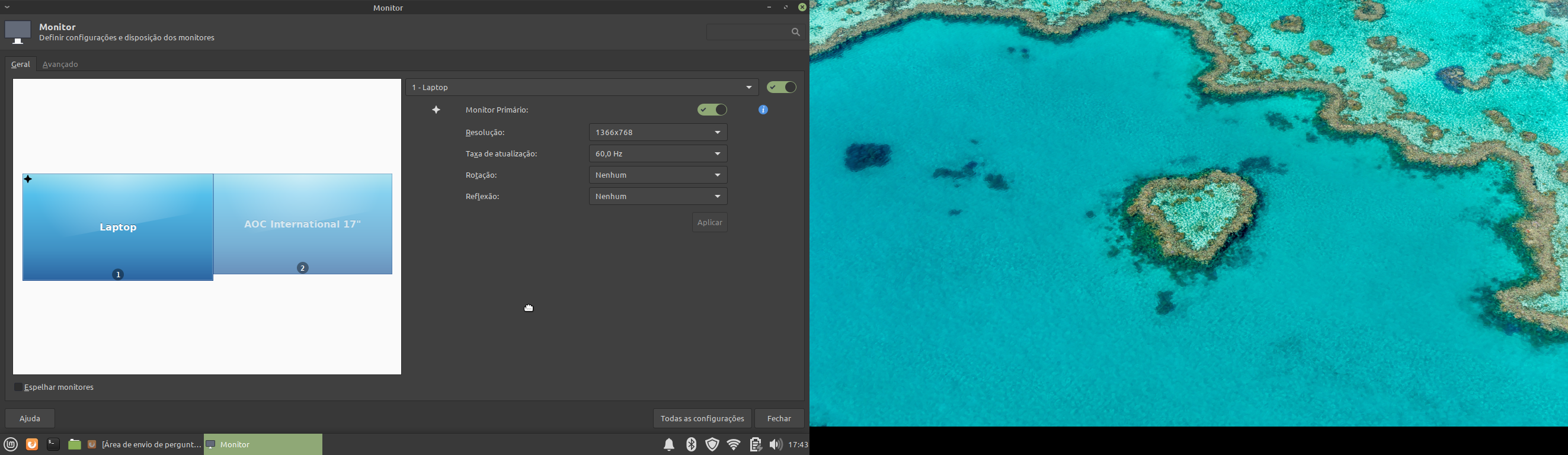This screenshot has height=455, width=1568.
Task: Launch Firefox from the panel
Action: click(32, 445)
